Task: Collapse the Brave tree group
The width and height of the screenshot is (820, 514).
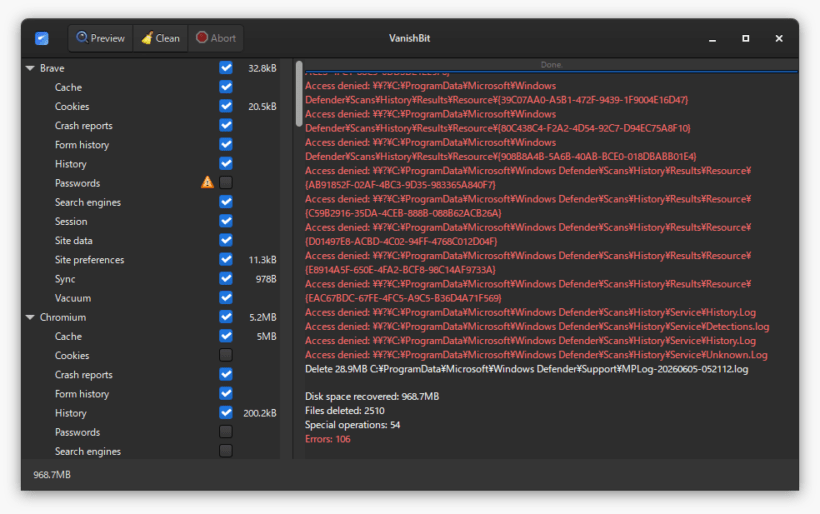Action: click(30, 68)
